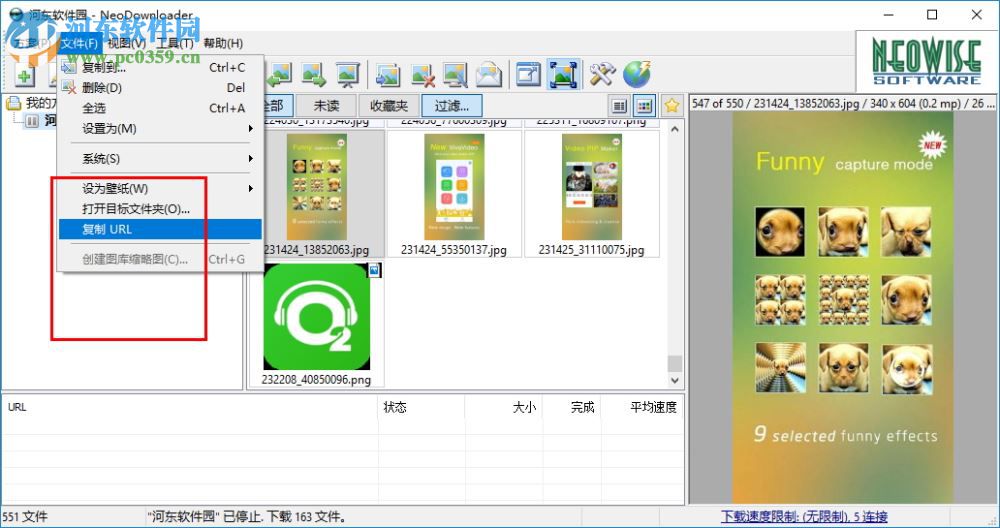Click the delete image toolbar icon
1000x528 pixels.
tap(422, 74)
